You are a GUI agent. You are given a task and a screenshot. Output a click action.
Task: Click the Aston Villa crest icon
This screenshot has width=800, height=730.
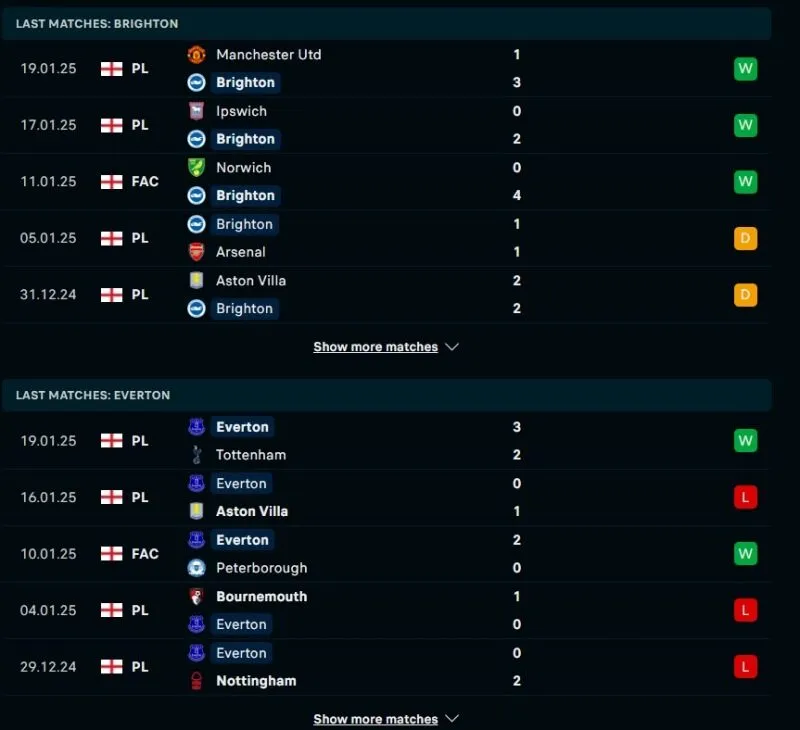[x=196, y=281]
